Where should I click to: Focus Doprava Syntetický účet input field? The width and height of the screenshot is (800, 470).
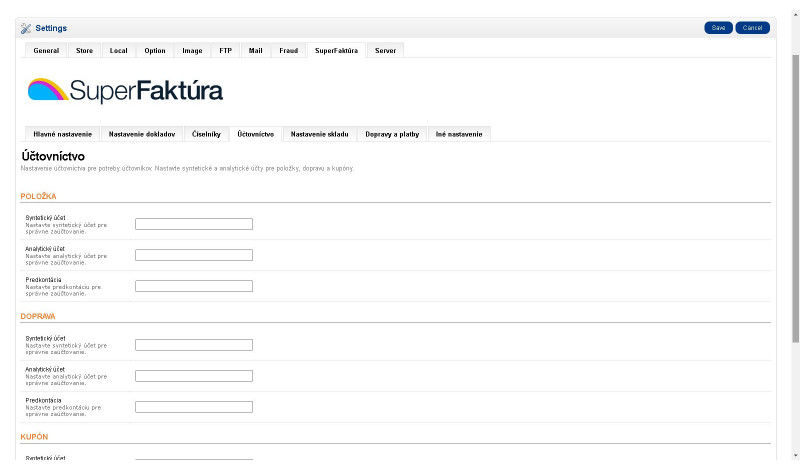194,345
